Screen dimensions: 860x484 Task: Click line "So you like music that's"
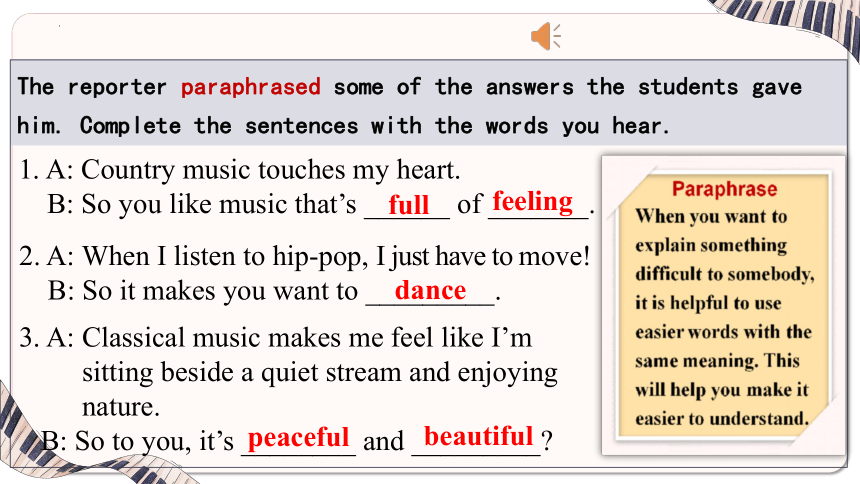[x=219, y=204]
